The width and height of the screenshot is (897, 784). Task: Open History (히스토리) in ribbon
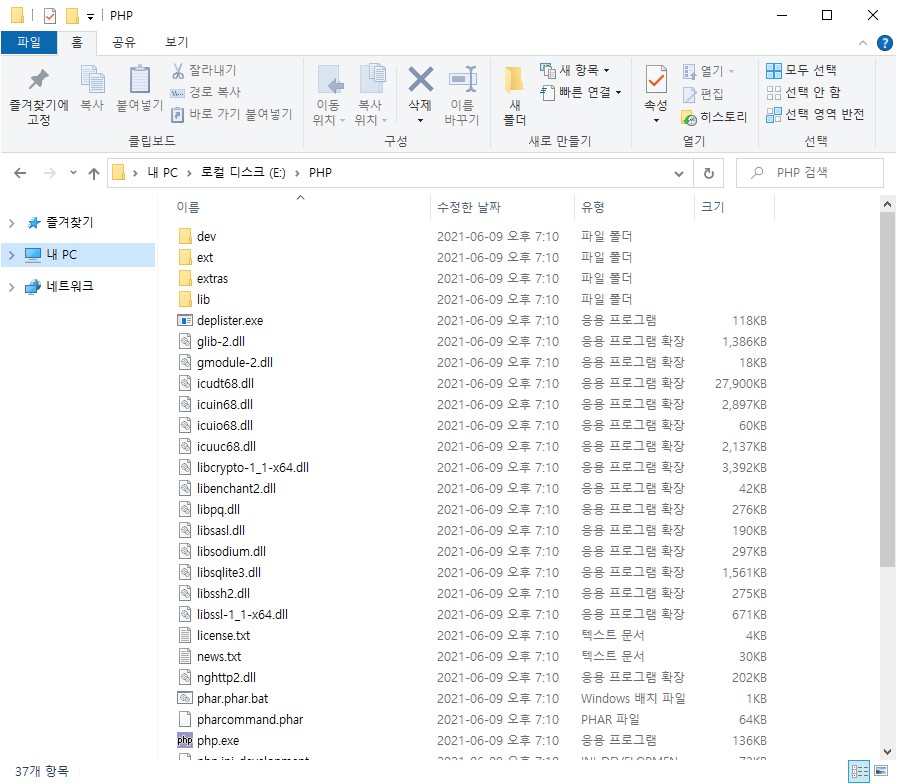[x=715, y=117]
